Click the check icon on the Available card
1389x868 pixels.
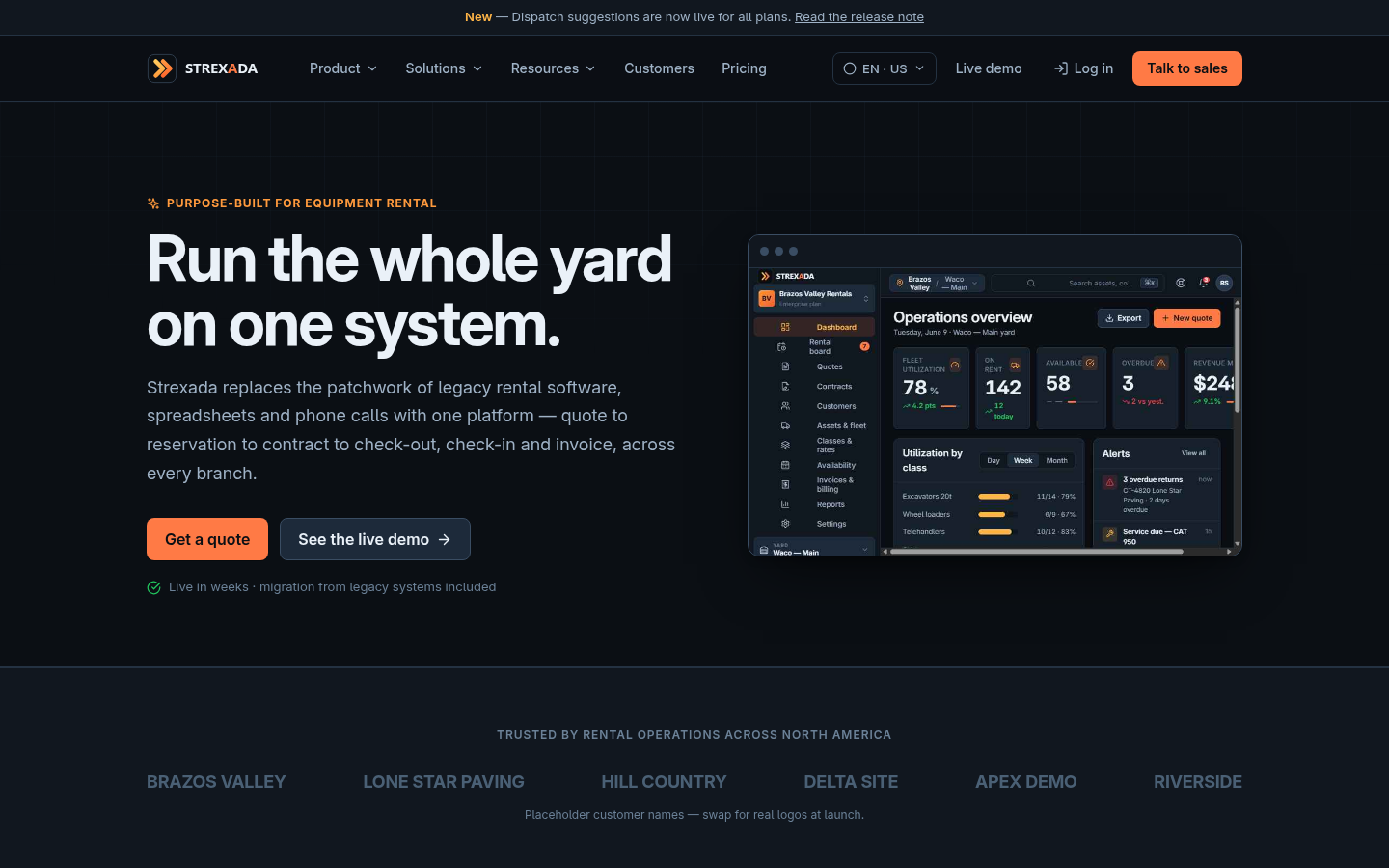point(1090,363)
